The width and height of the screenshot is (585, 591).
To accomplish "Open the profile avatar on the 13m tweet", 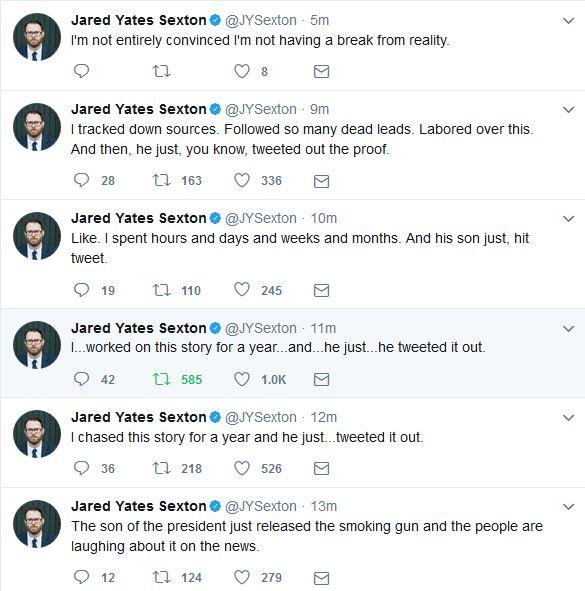I will click(37, 524).
